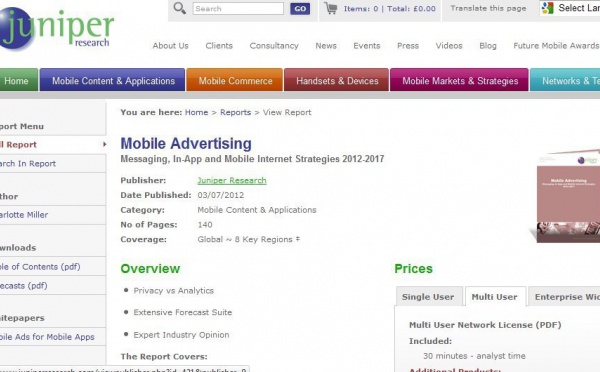Open the Mobile Commerce menu
This screenshot has height=372, width=600.
[x=235, y=80]
